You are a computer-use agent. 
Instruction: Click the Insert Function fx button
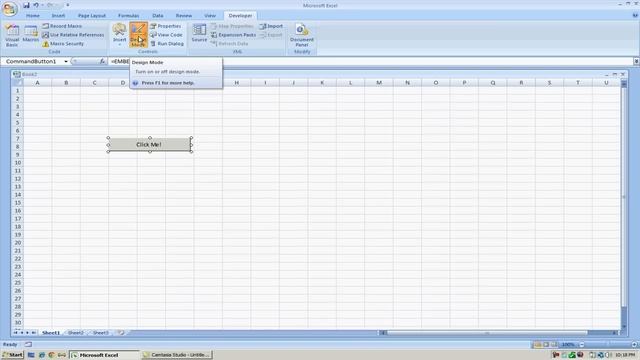click(102, 61)
